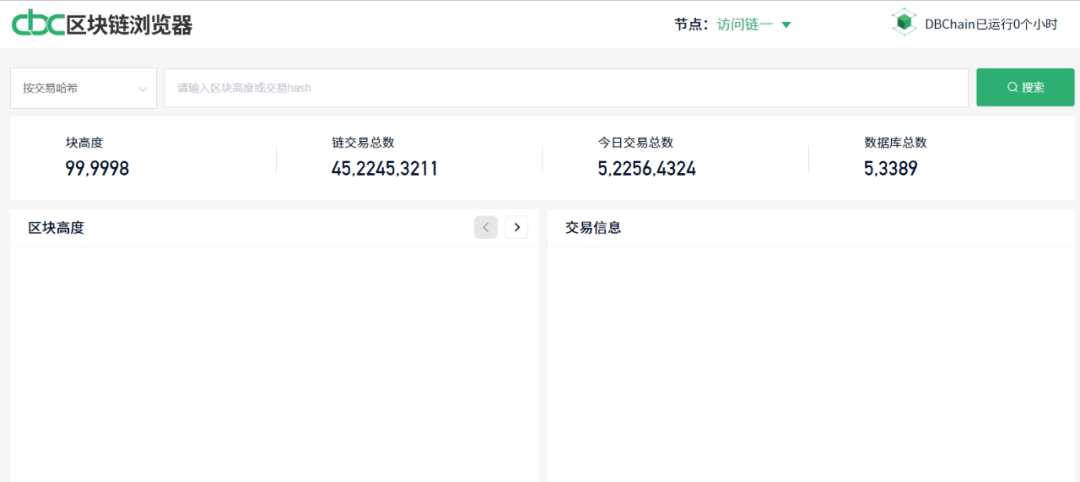This screenshot has height=482, width=1080.
Task: Click the 区块高度 panel heading
Action: pos(56,228)
